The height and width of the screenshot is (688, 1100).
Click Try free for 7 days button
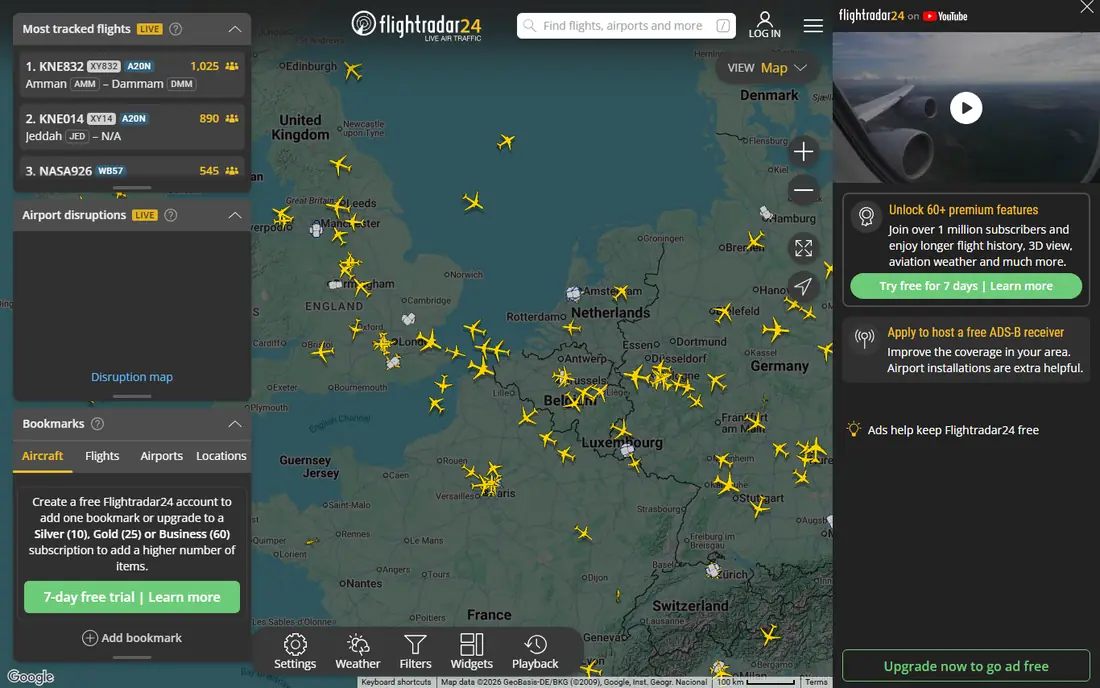tap(966, 286)
